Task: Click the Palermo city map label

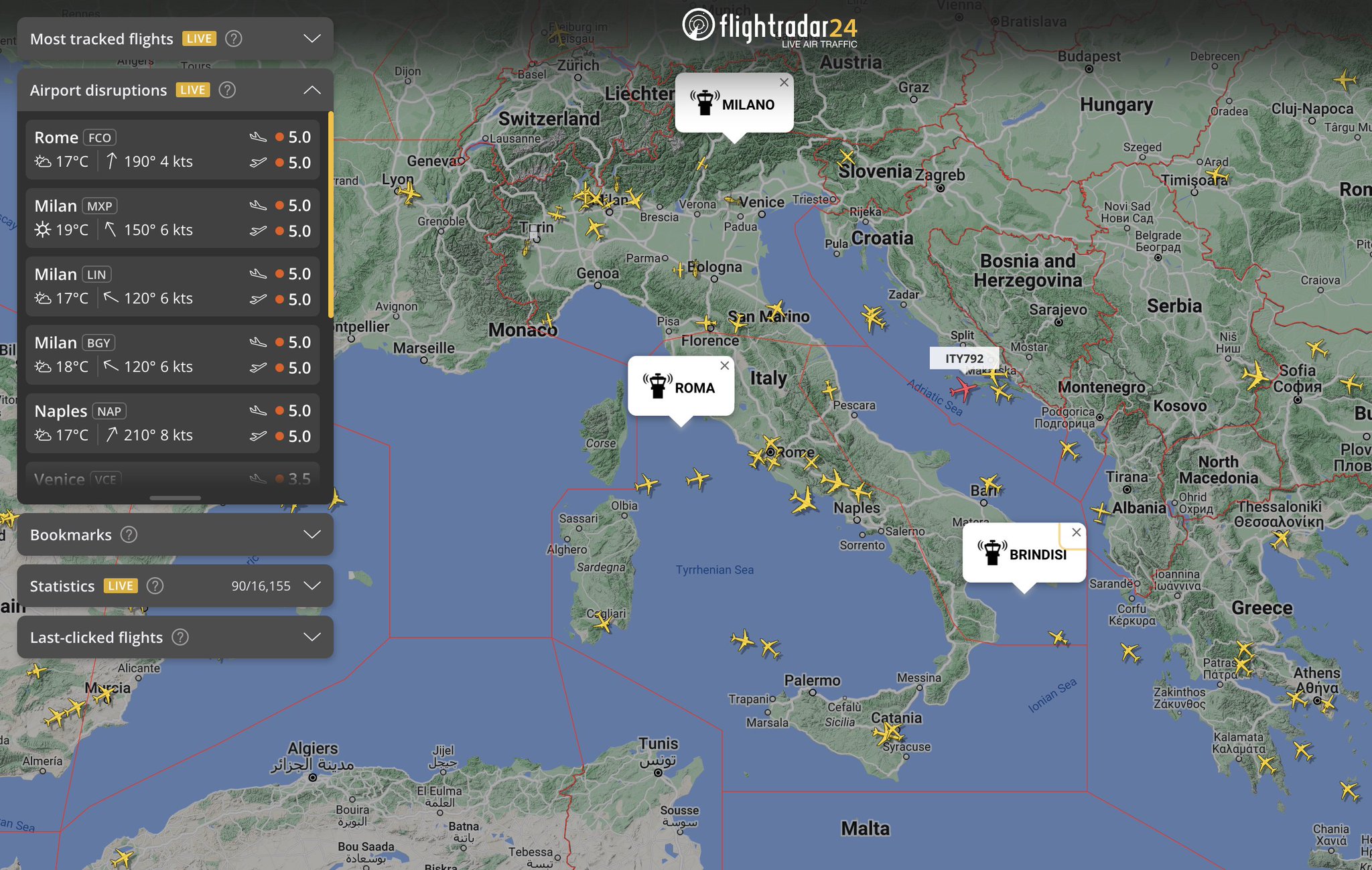Action: coord(812,680)
